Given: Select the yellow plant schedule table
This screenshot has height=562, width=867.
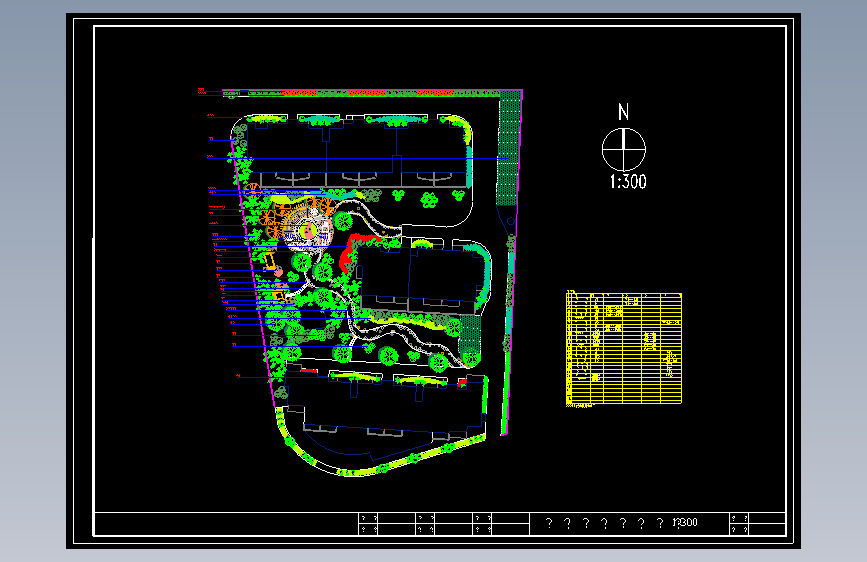Looking at the screenshot, I should point(624,349).
